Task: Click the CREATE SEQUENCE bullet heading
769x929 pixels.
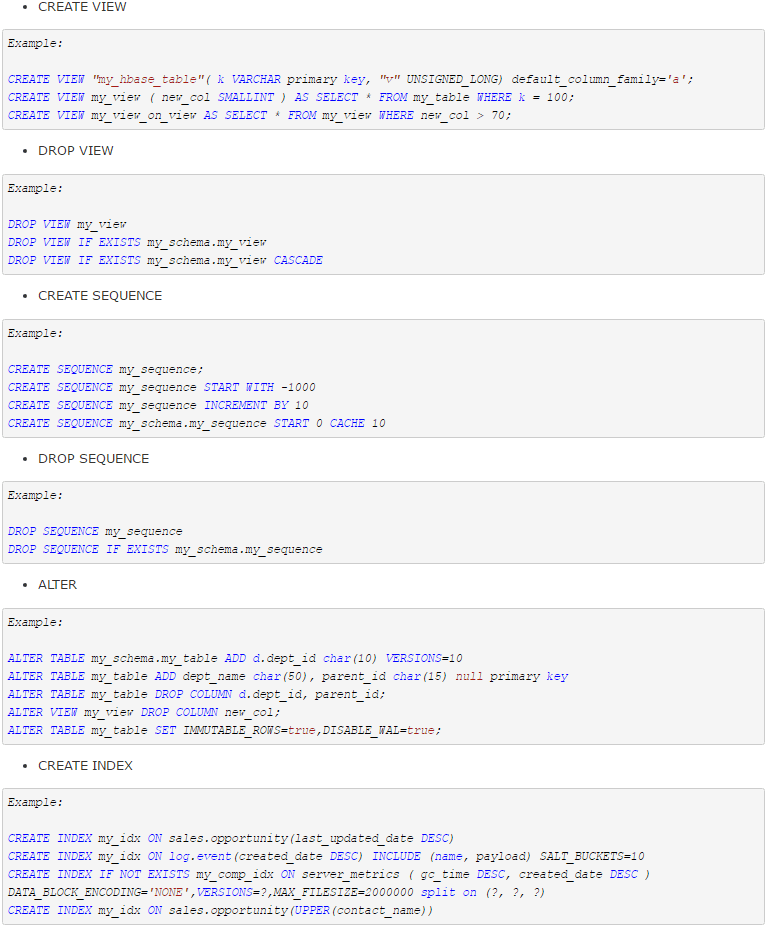Action: 100,296
